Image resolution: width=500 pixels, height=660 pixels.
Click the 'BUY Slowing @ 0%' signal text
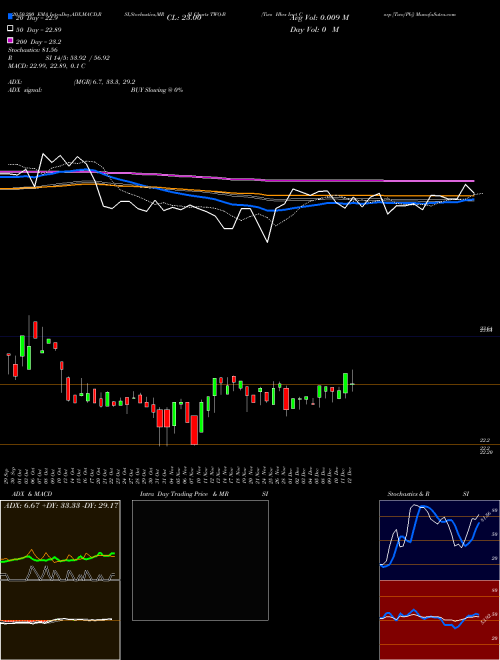pyautogui.click(x=157, y=90)
